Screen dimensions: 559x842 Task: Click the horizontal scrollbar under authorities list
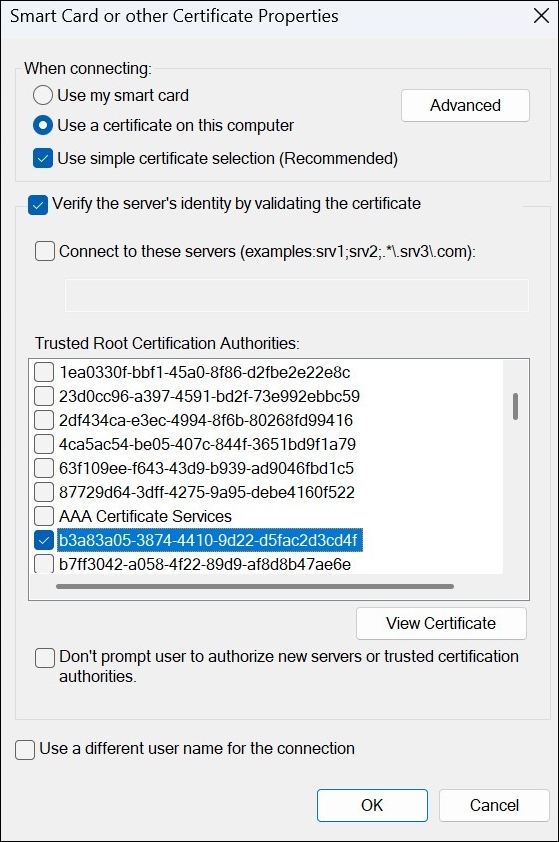coord(255,586)
